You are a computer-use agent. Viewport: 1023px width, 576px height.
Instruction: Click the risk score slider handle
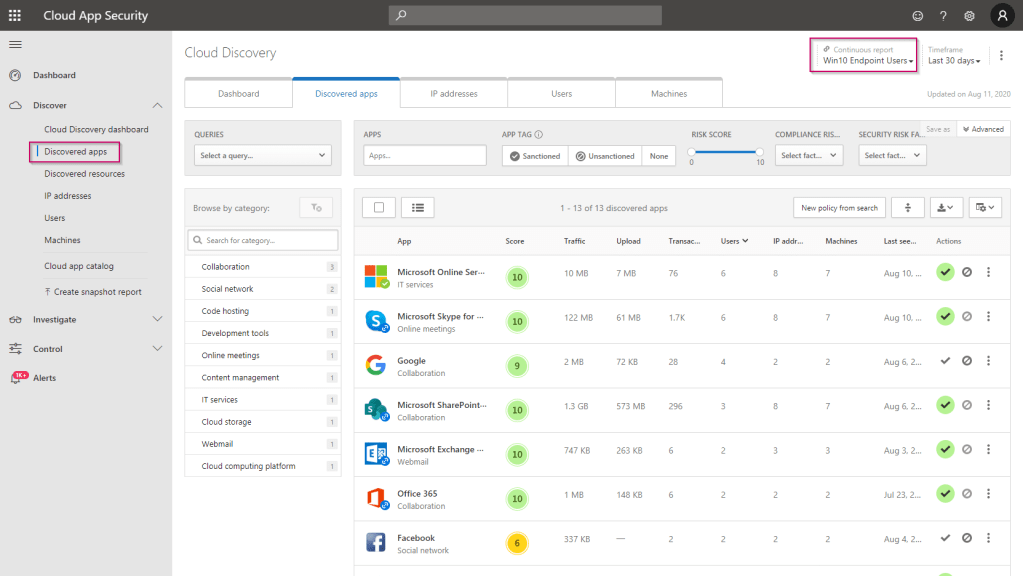pyautogui.click(x=691, y=152)
